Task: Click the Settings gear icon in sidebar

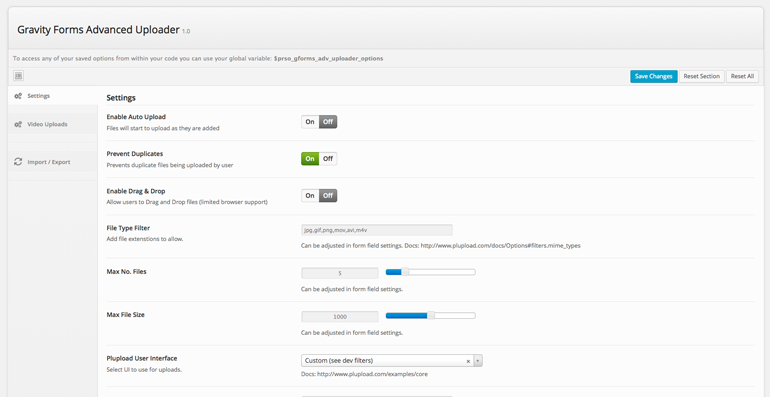Action: [x=18, y=96]
